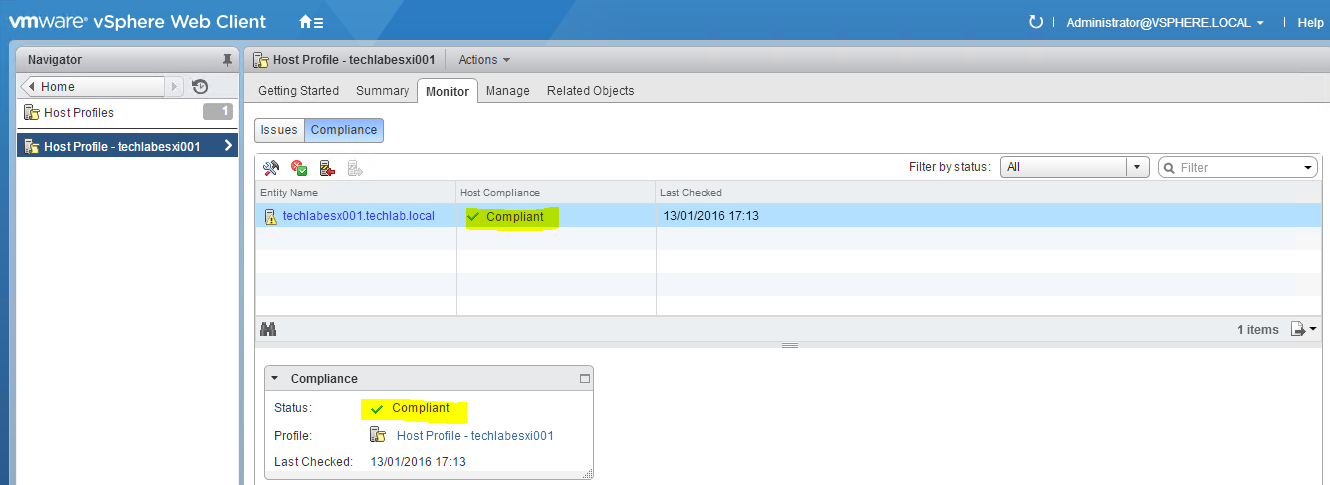
Task: Click the export list icon
Action: pyautogui.click(x=1303, y=329)
